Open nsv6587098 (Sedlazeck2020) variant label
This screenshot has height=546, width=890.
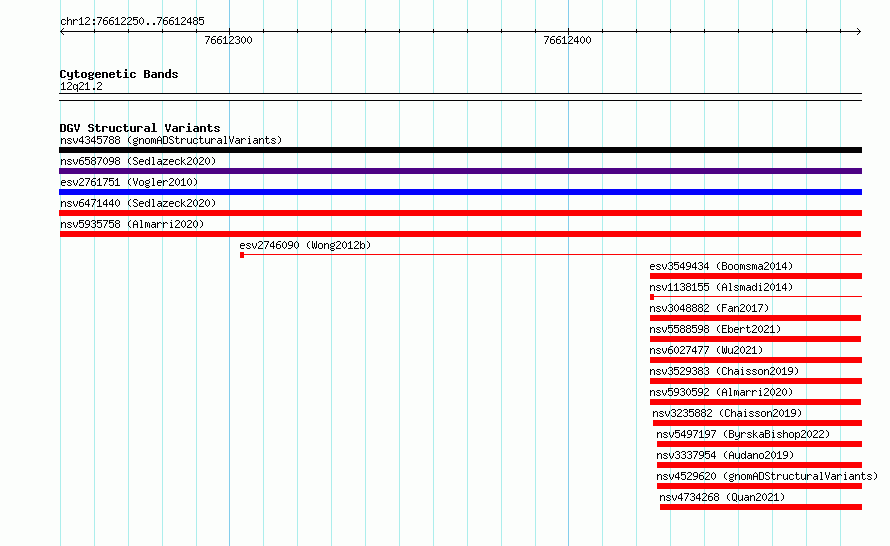pyautogui.click(x=138, y=161)
